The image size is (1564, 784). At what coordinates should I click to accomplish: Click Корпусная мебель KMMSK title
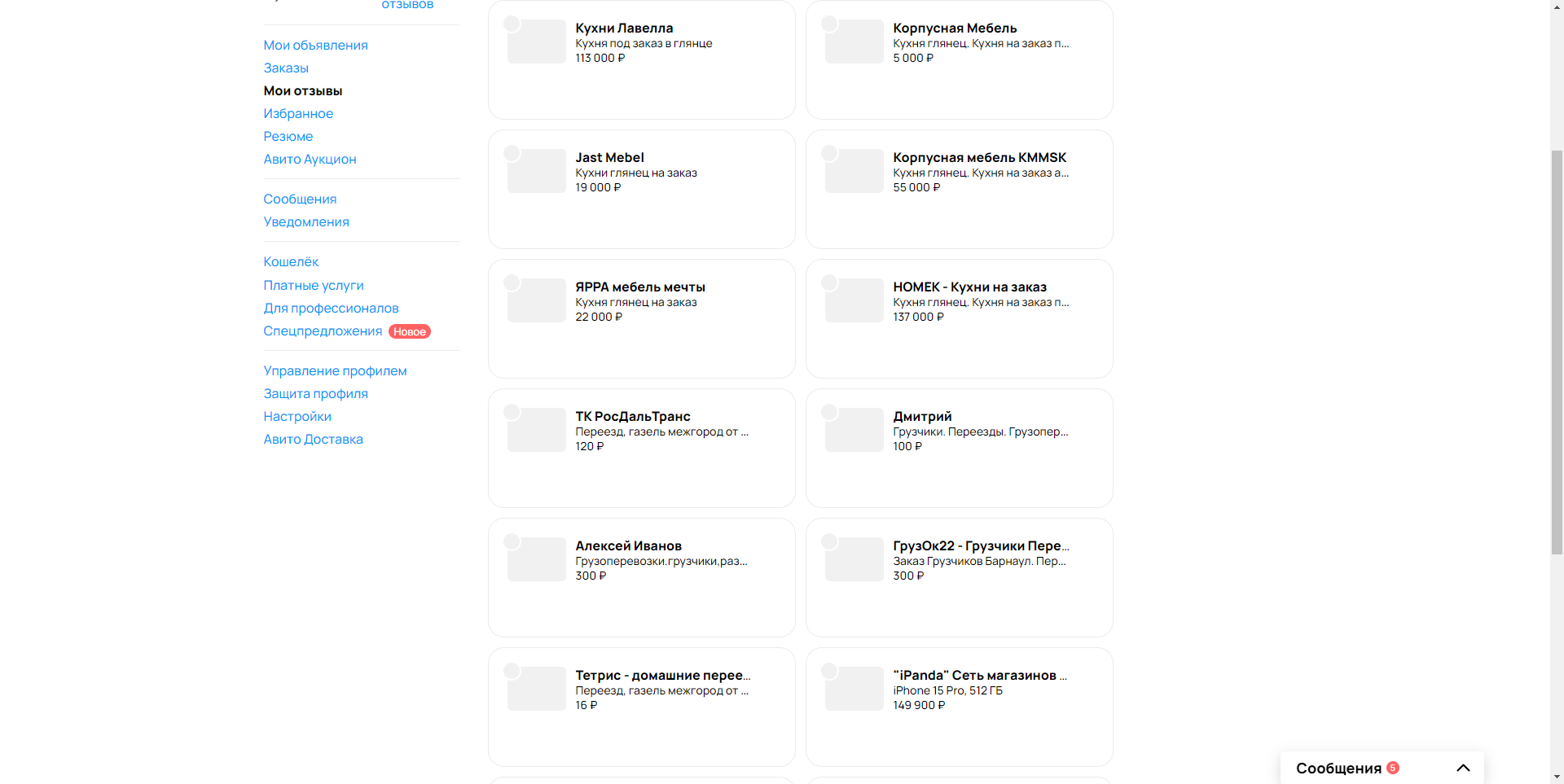point(979,158)
